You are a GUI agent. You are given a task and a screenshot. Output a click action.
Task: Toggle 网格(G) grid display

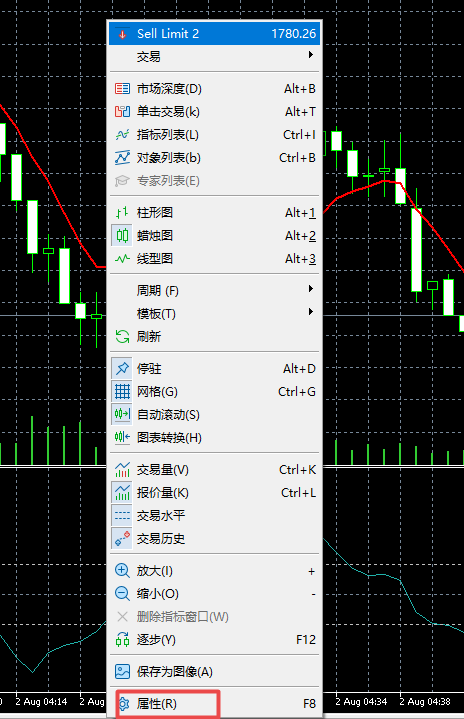[x=215, y=392]
